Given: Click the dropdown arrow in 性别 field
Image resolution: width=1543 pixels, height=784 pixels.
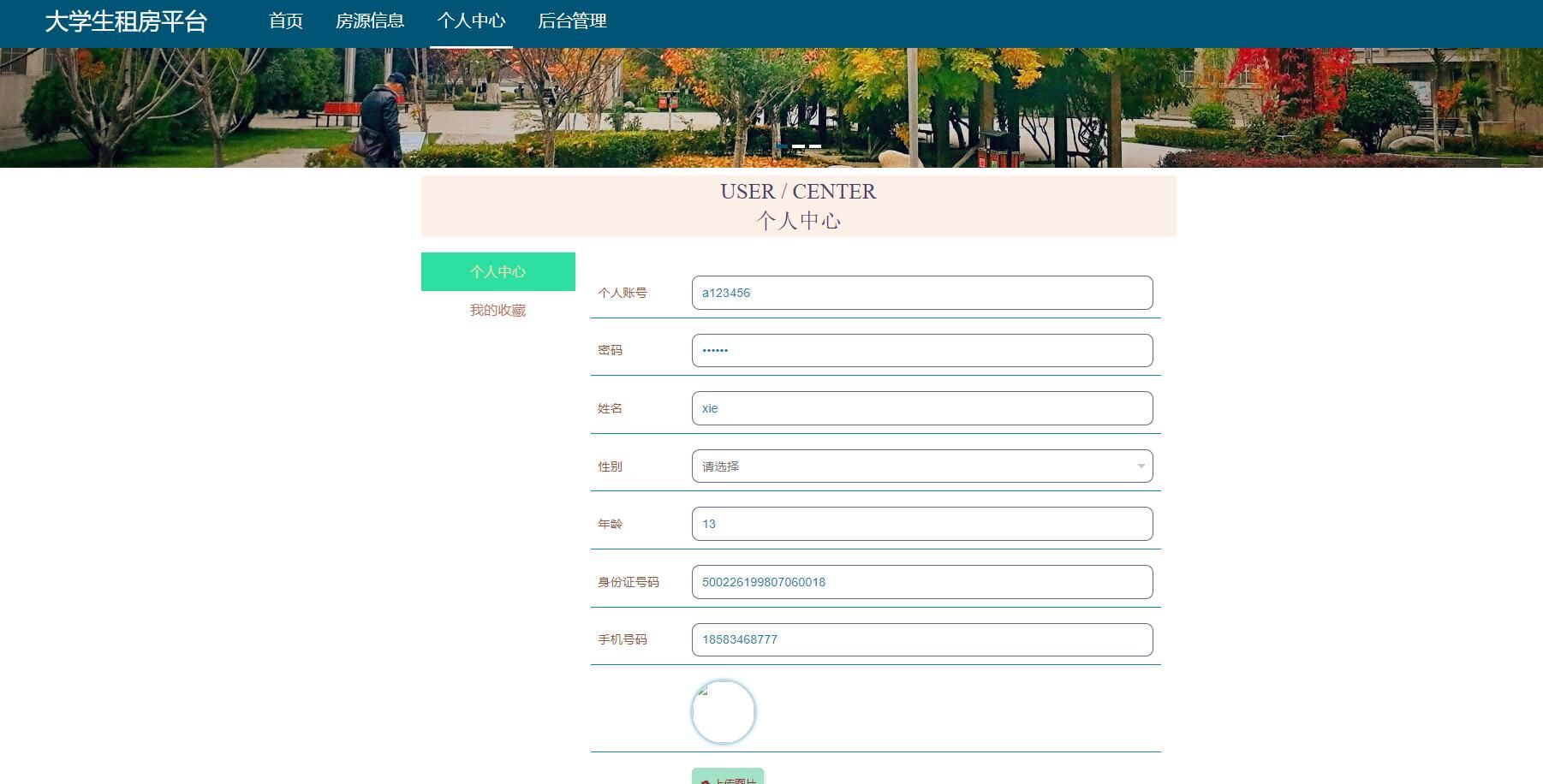Looking at the screenshot, I should [x=1140, y=466].
